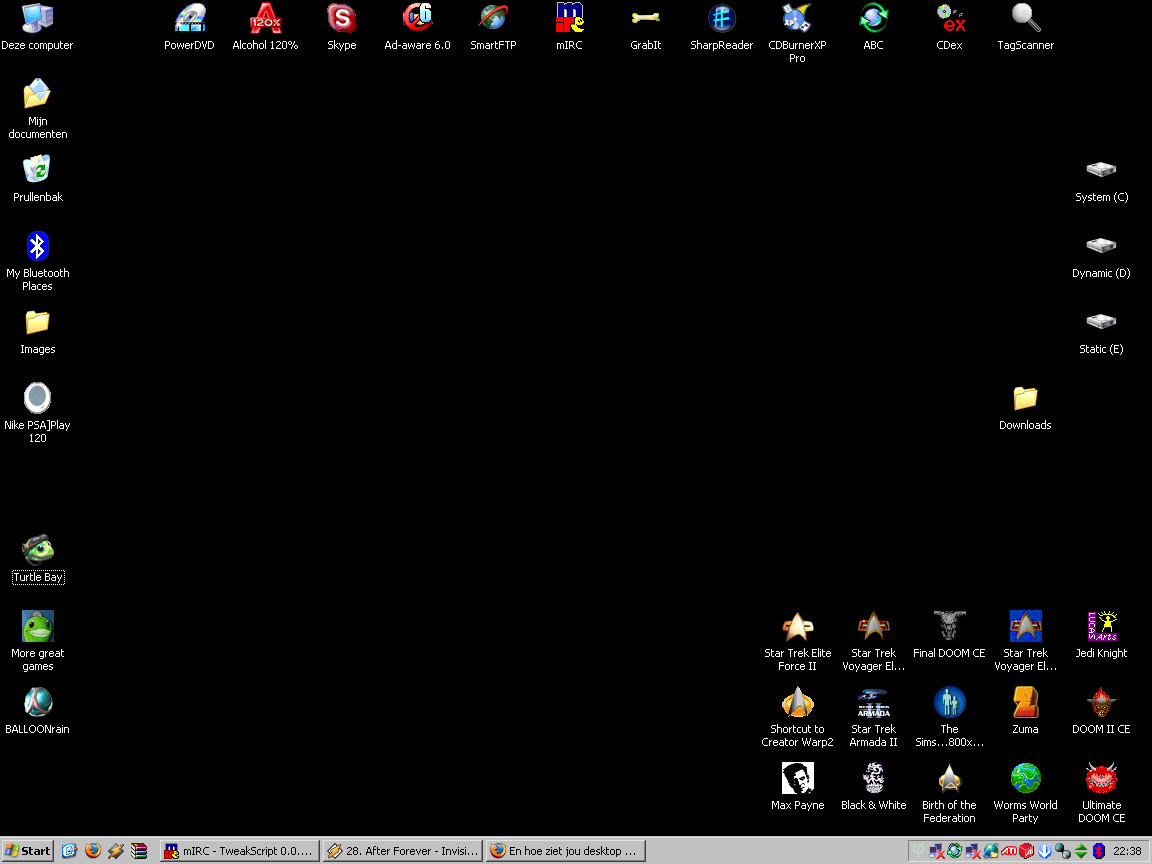Click the blue download arrow tray icon
The height and width of the screenshot is (864, 1152).
(1045, 851)
